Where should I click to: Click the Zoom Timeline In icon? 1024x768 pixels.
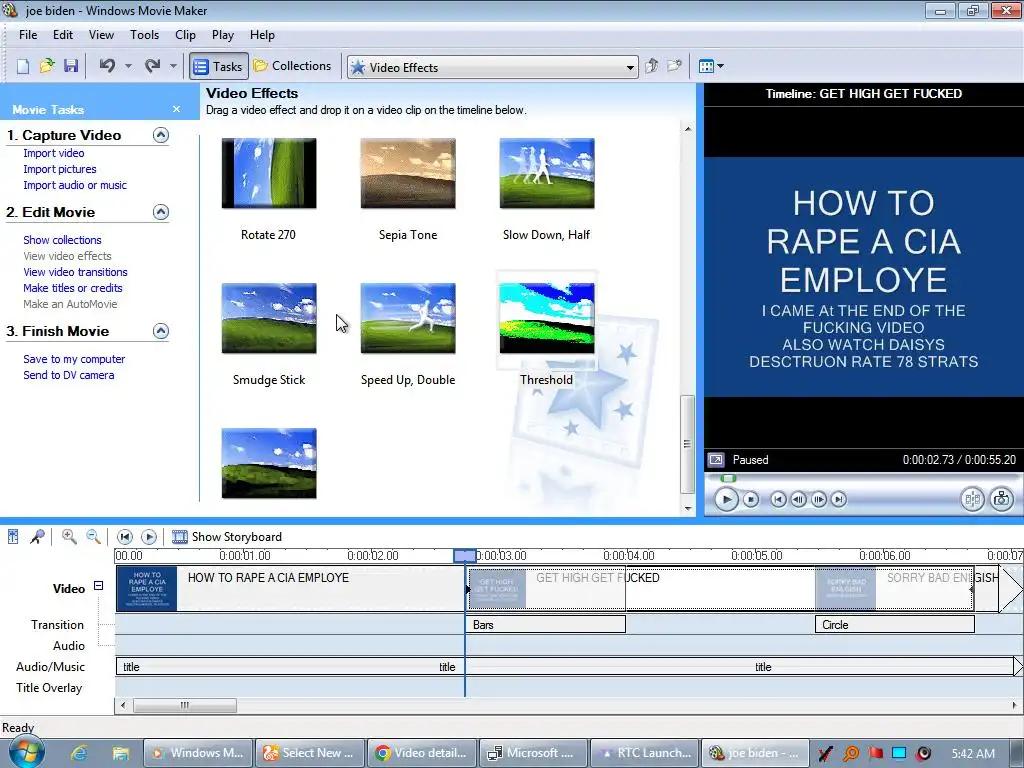click(x=69, y=537)
